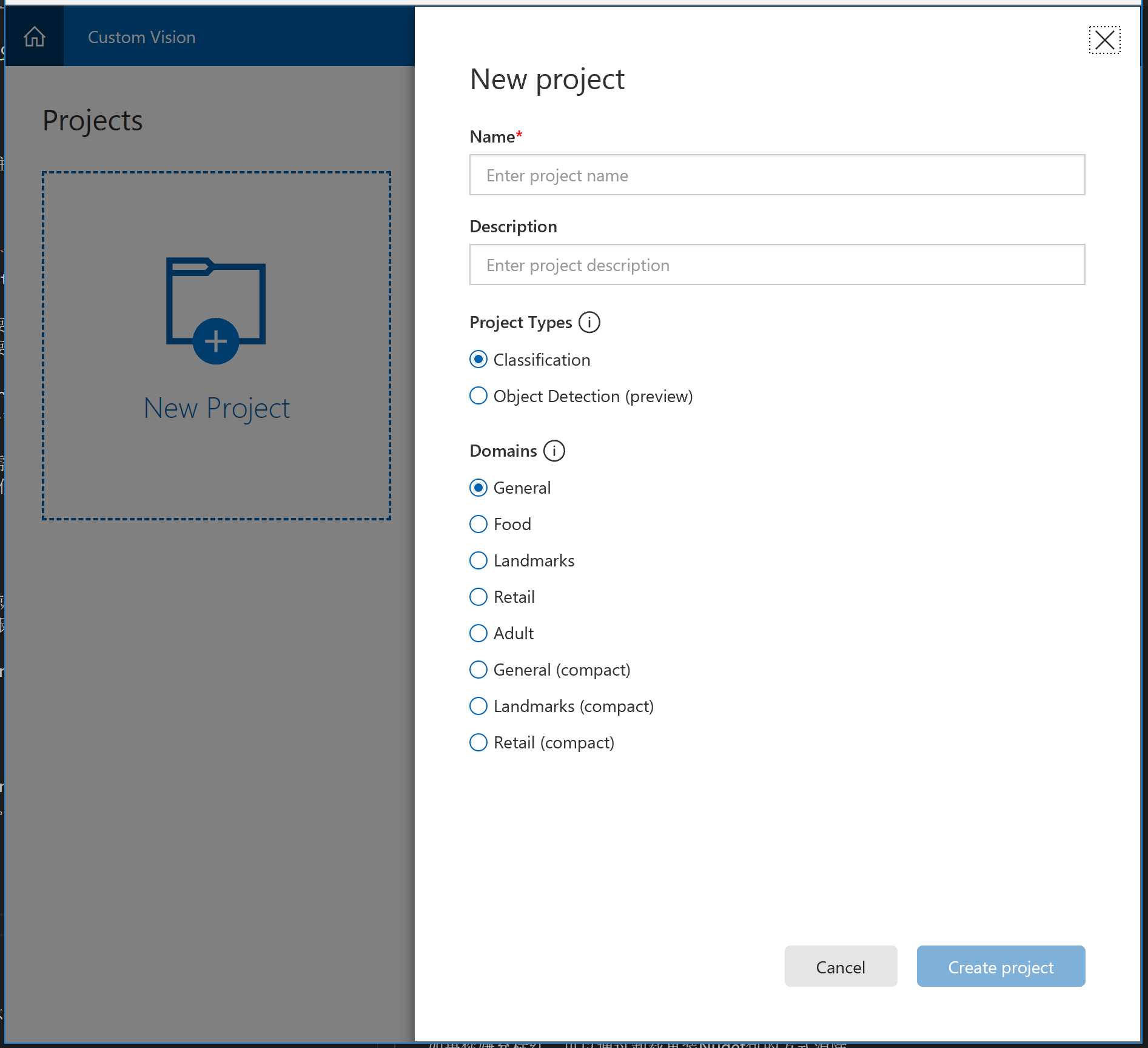This screenshot has height=1048, width=1148.
Task: Click the New Project folder tile
Action: [217, 346]
